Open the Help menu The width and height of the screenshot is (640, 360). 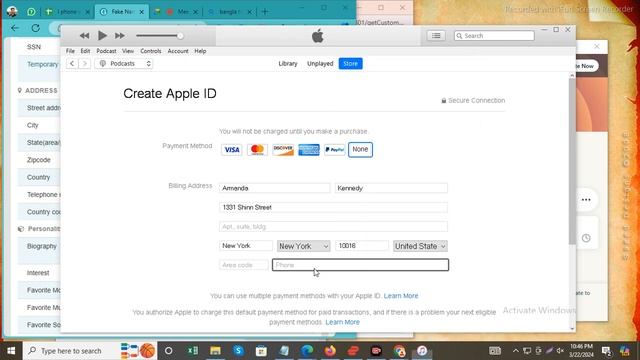pos(200,51)
